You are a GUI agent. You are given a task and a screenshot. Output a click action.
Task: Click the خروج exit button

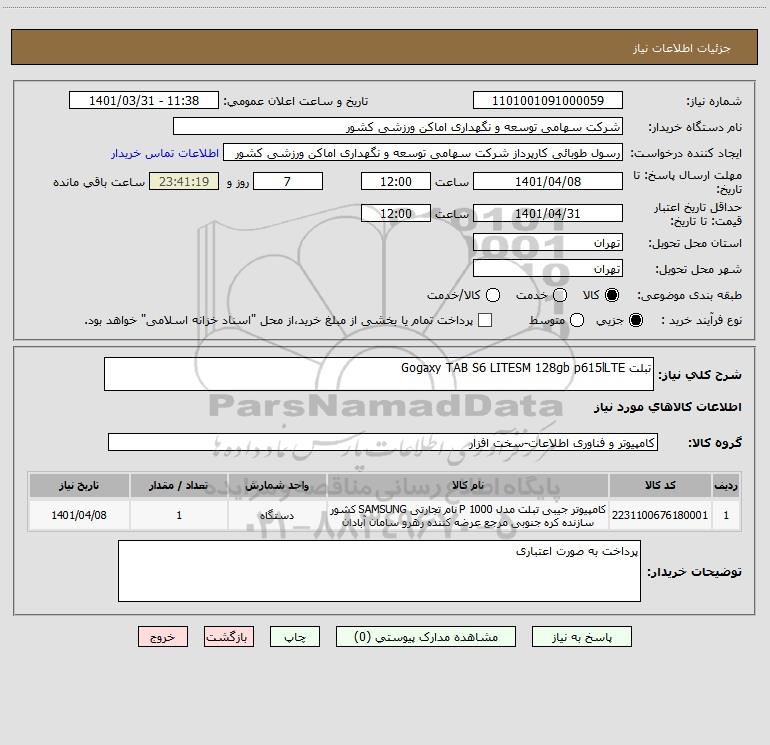[163, 636]
